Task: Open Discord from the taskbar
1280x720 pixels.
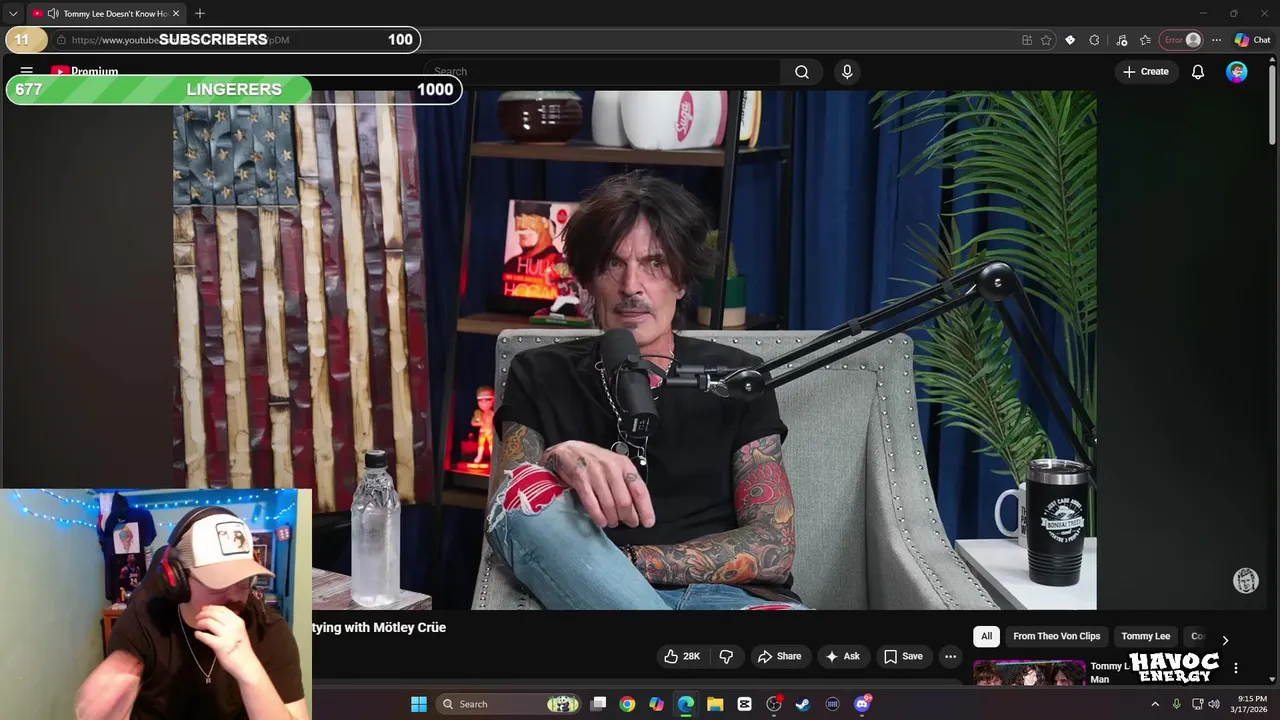Action: pos(862,704)
